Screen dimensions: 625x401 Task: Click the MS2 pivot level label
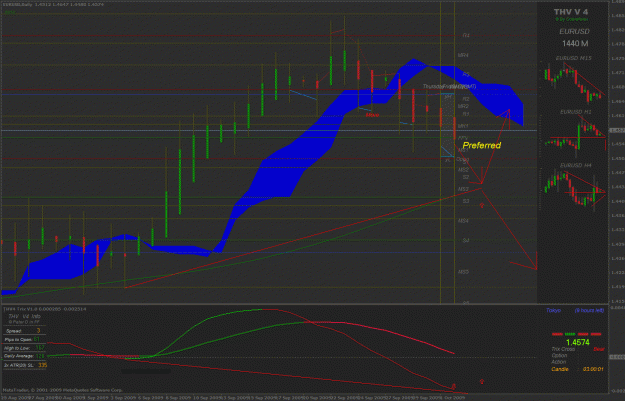[x=463, y=170]
